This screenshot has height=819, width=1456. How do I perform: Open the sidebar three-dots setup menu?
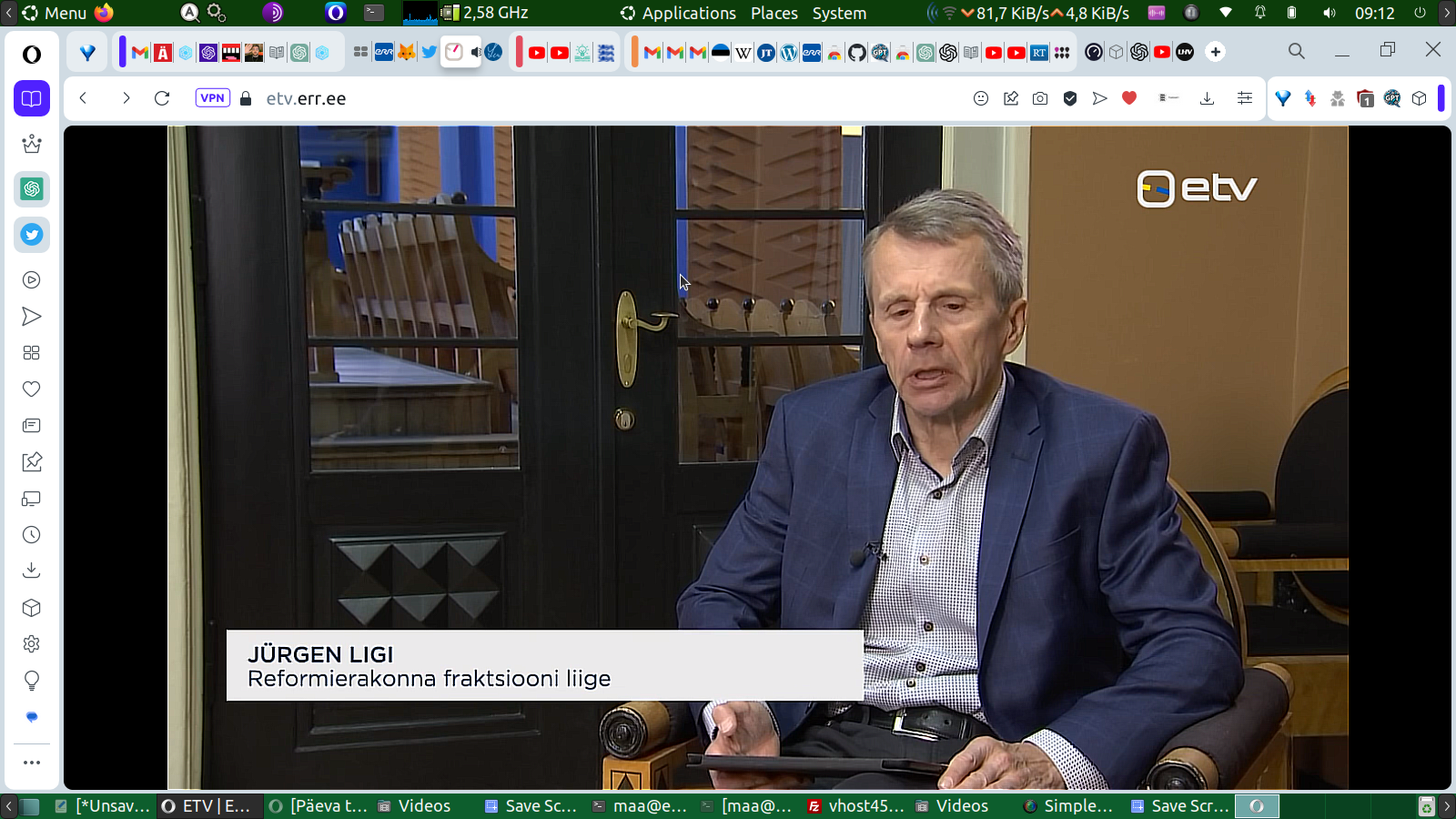[x=32, y=763]
